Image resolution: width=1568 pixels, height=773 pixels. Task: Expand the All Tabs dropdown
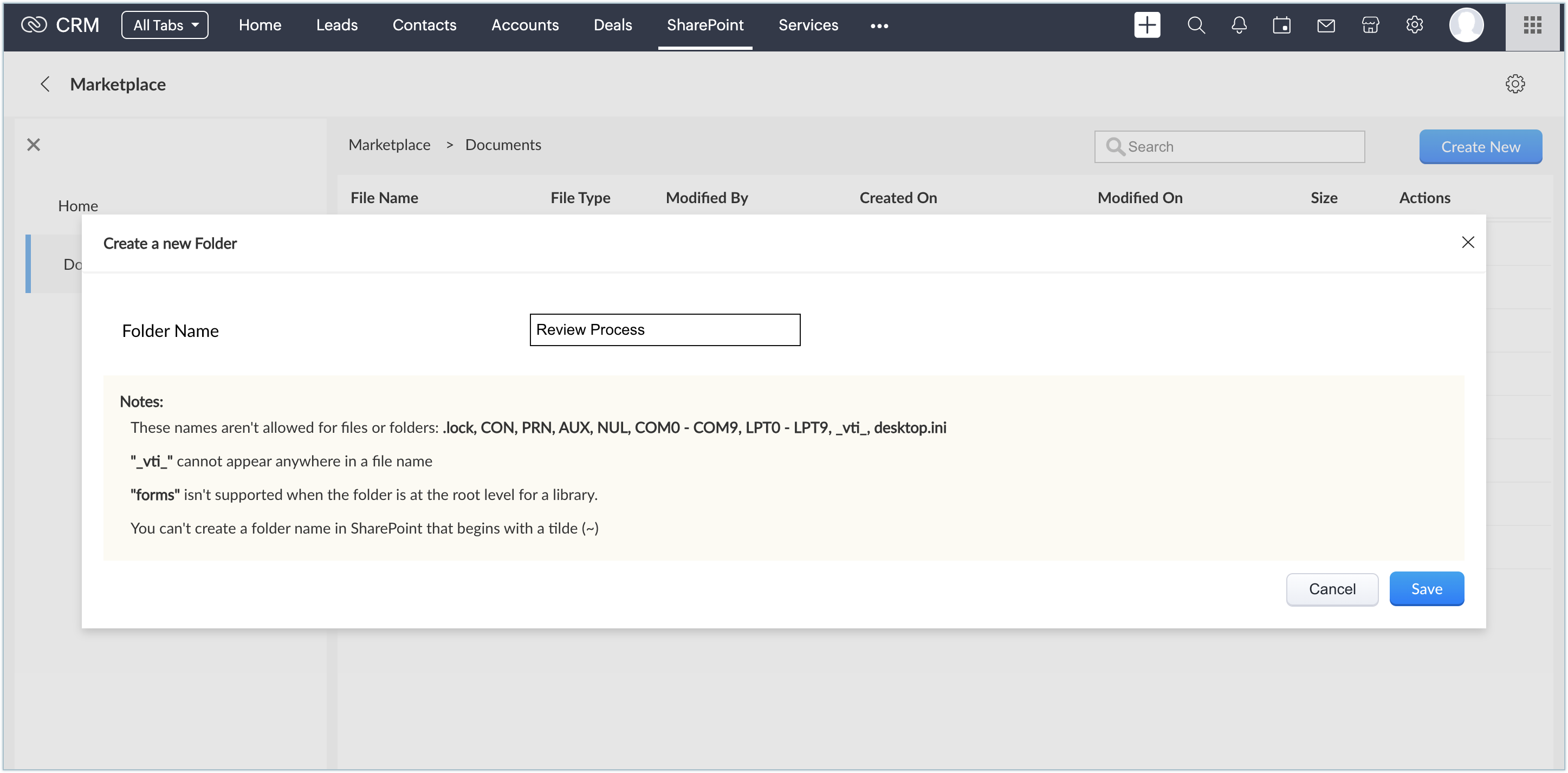point(165,25)
